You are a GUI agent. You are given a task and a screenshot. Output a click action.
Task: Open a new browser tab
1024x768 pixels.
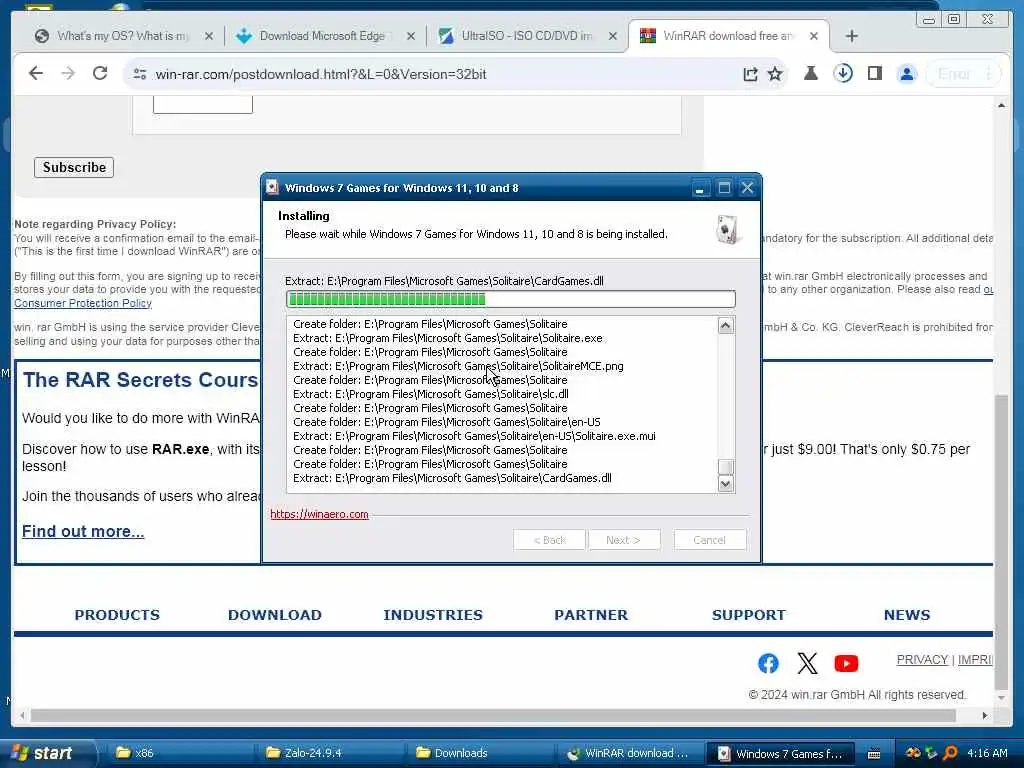tap(852, 36)
